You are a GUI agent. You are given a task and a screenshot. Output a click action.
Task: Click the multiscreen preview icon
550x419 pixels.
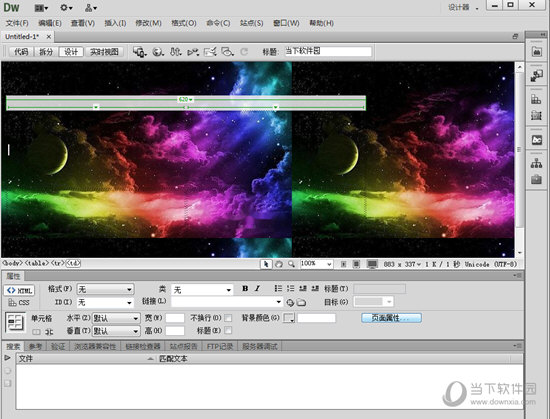(x=139, y=52)
